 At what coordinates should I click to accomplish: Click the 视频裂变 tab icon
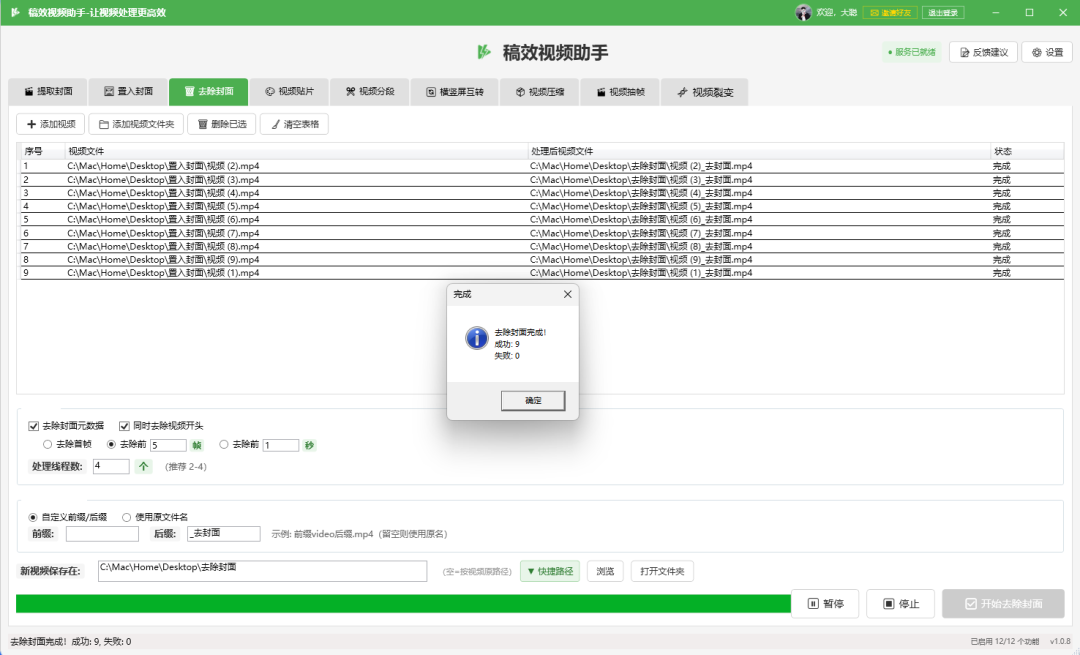[x=682, y=92]
